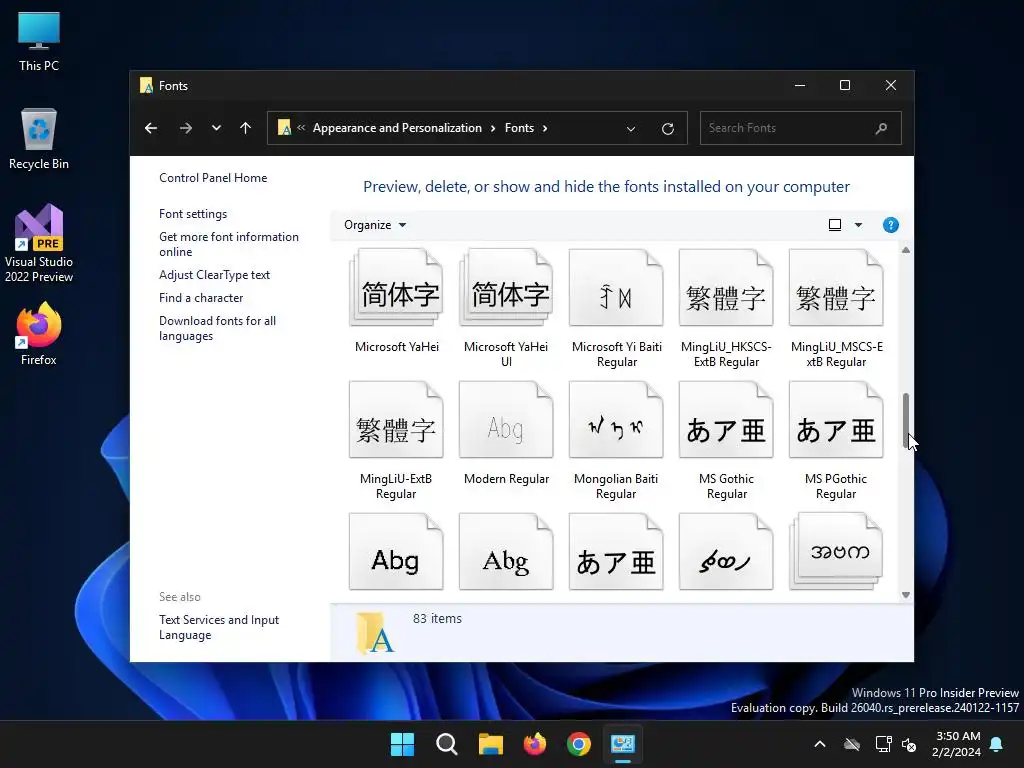Launch Visual Studio 2022 Preview desktop shortcut
The image size is (1024, 768).
click(x=39, y=243)
